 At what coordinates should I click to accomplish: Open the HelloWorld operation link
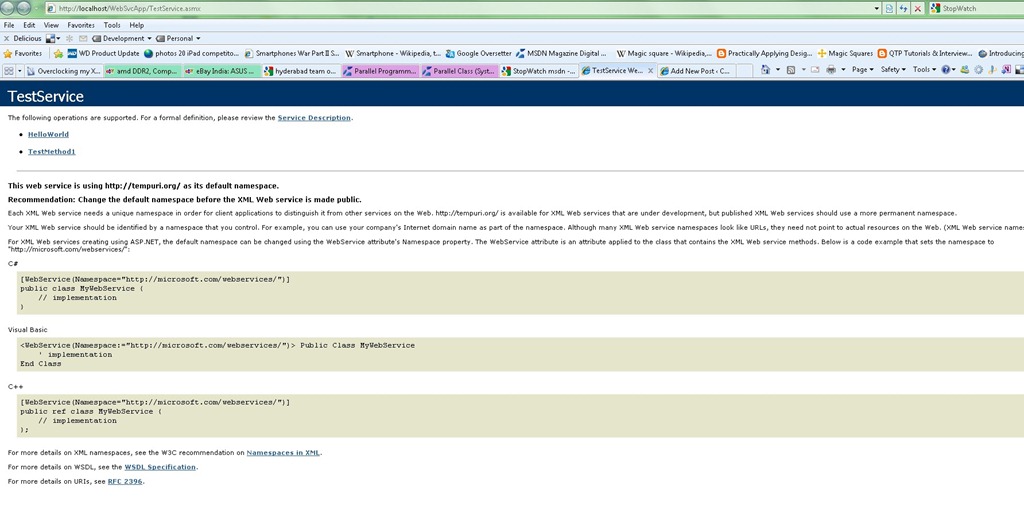(48, 134)
